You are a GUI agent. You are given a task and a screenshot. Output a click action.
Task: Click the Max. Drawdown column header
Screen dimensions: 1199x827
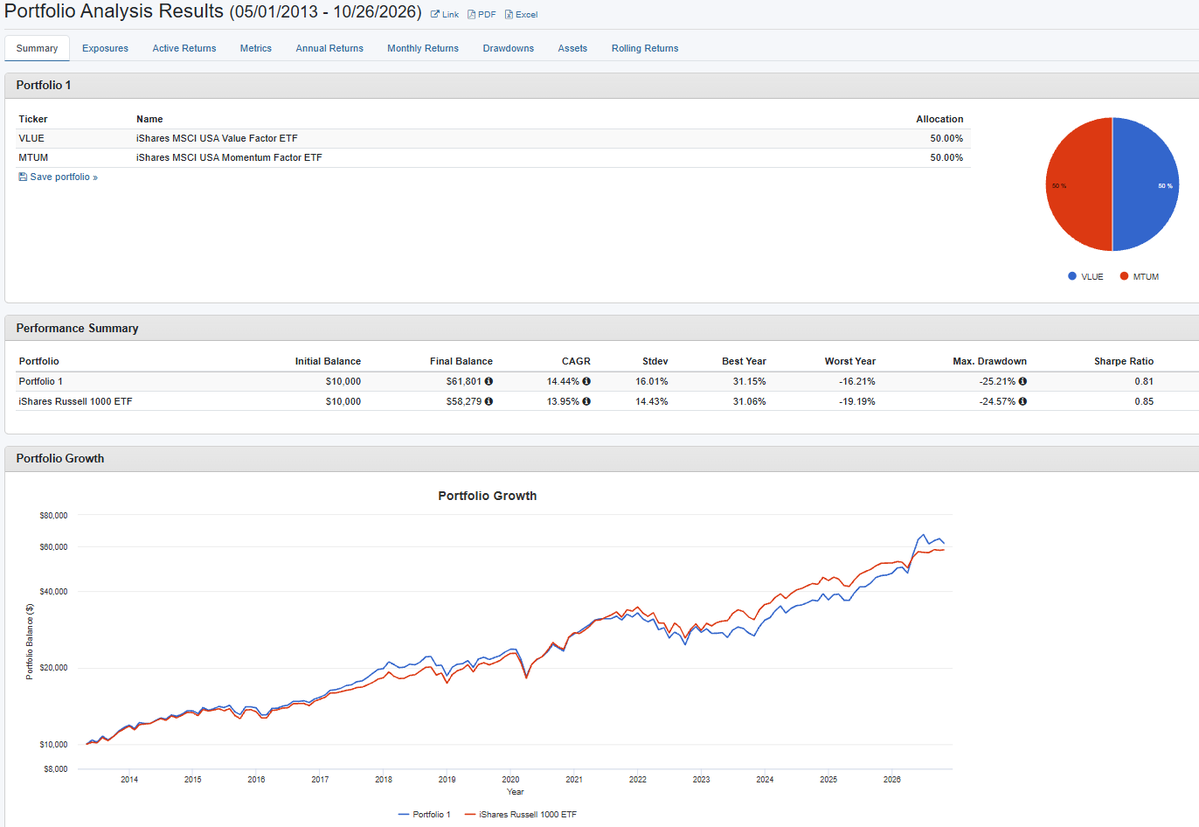pyautogui.click(x=989, y=362)
